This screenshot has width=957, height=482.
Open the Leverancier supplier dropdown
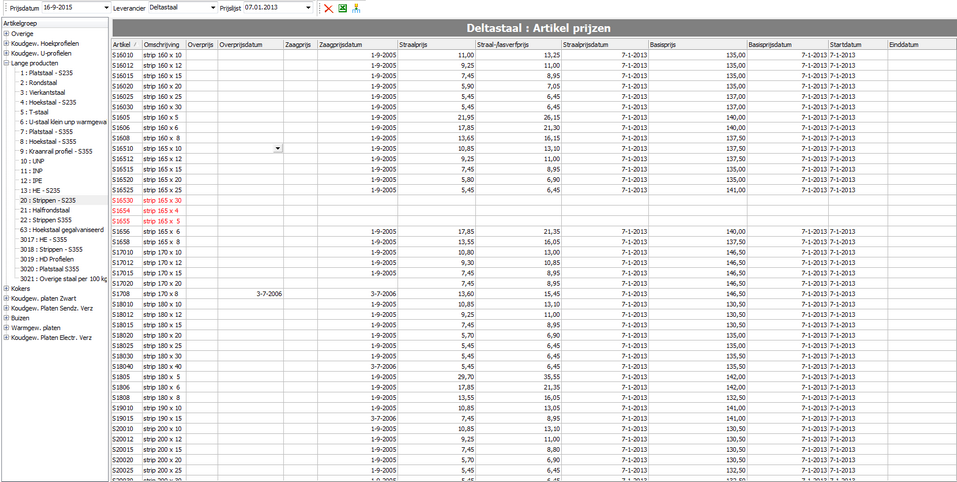(x=212, y=8)
